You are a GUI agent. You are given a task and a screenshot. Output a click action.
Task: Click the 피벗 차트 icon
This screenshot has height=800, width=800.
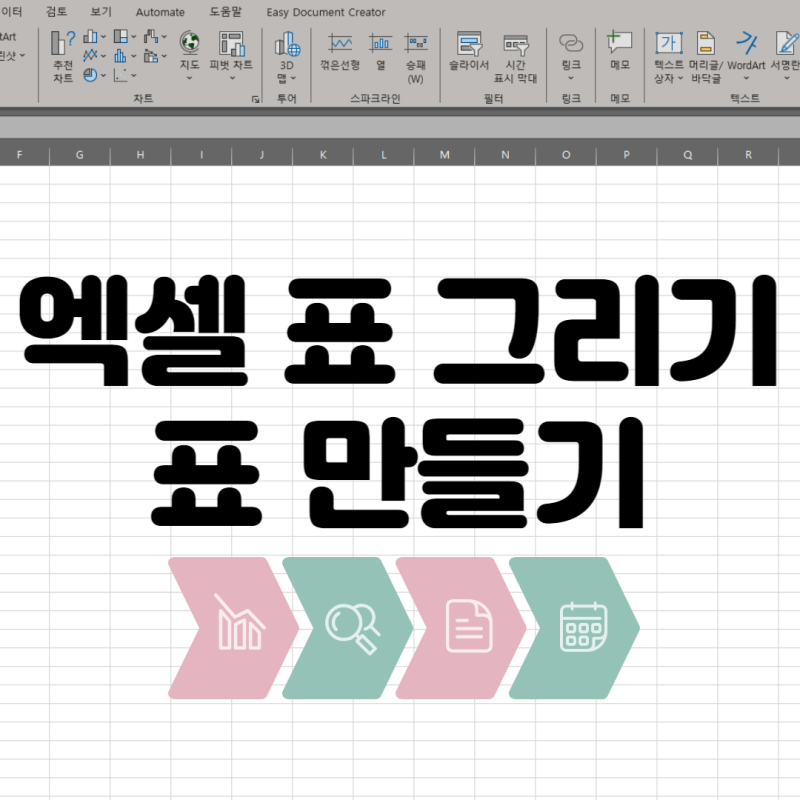232,43
